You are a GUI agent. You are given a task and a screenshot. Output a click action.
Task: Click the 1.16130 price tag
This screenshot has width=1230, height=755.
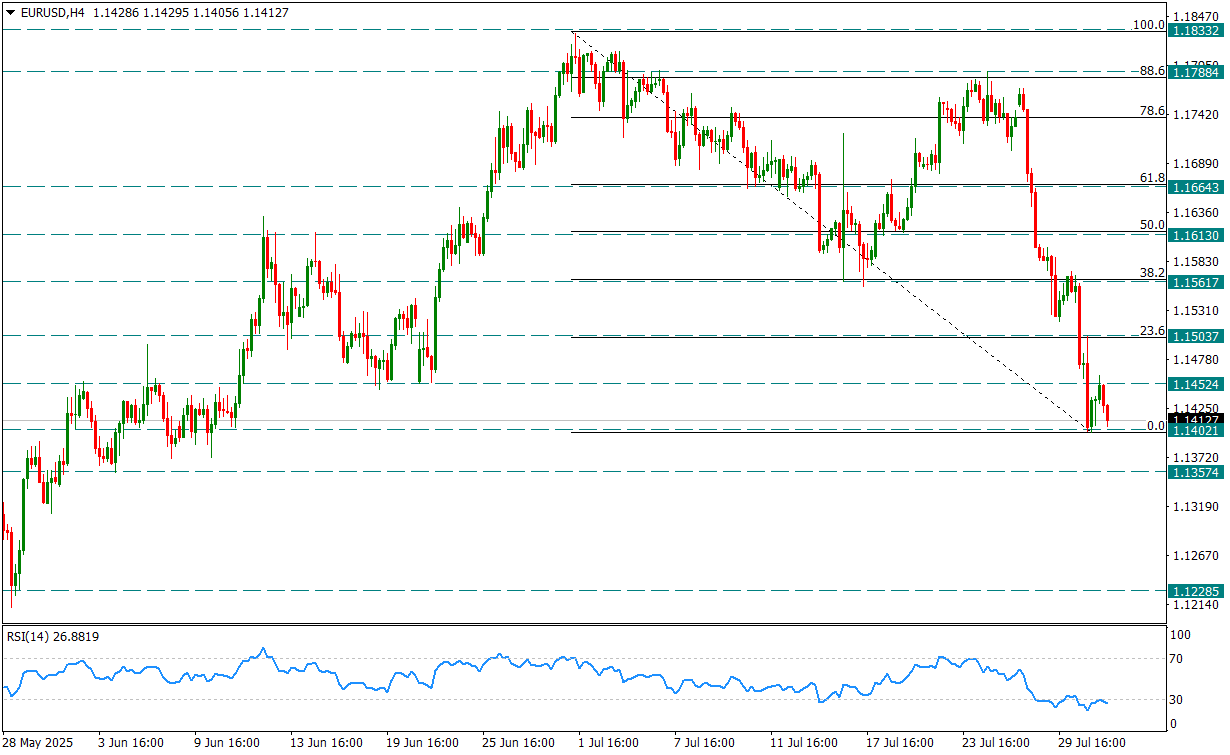click(1197, 235)
